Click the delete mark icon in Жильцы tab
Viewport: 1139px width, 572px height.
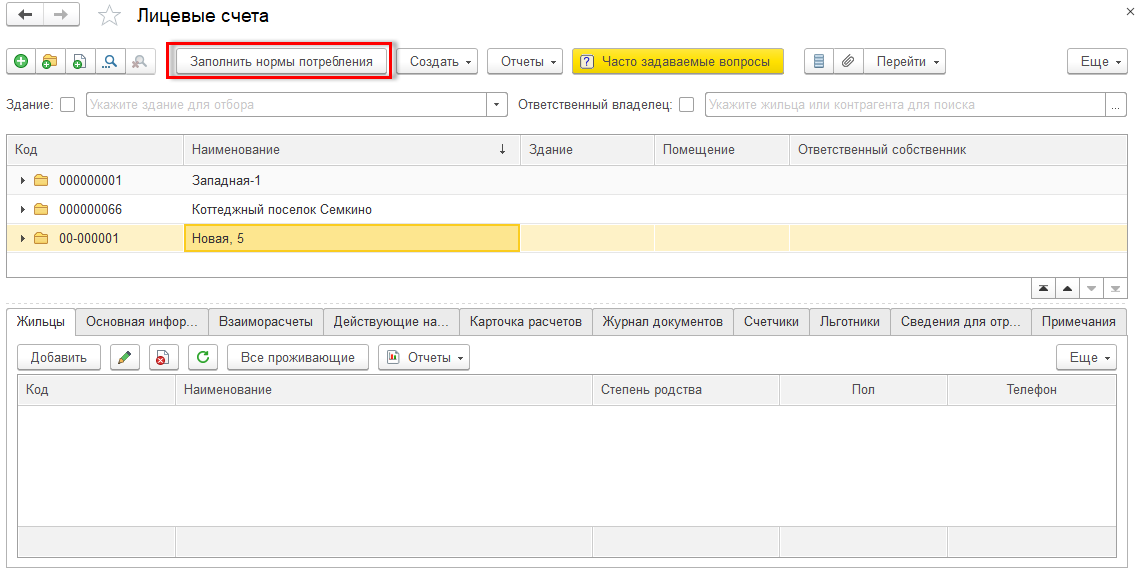coord(163,357)
